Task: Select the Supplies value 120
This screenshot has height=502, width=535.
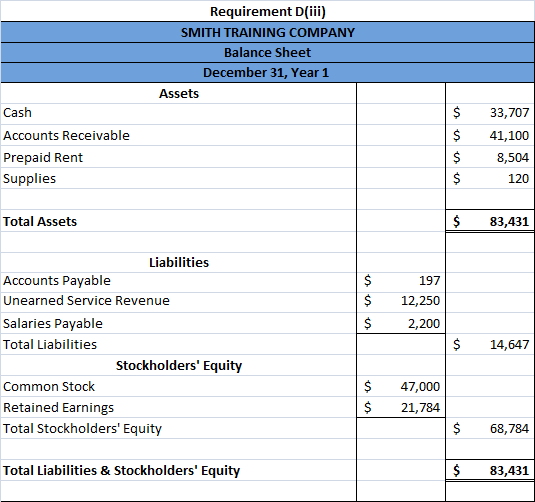Action: point(518,178)
